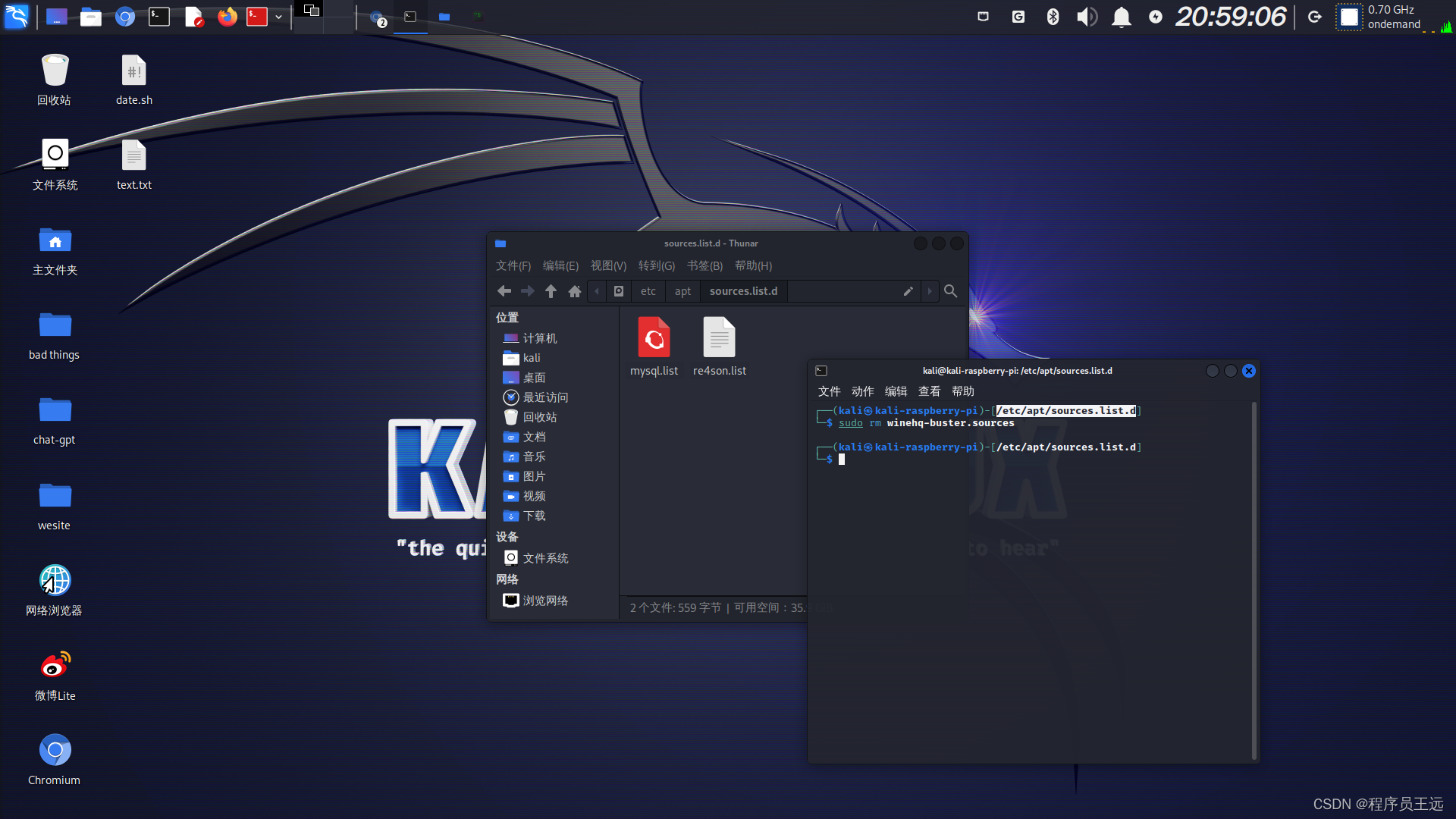
Task: Navigate to home using Thunar's home icon
Action: (x=575, y=291)
